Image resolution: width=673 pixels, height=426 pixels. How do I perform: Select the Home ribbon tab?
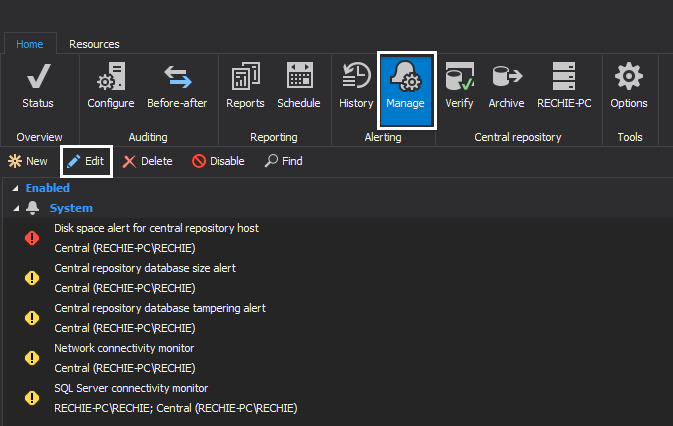pos(30,44)
